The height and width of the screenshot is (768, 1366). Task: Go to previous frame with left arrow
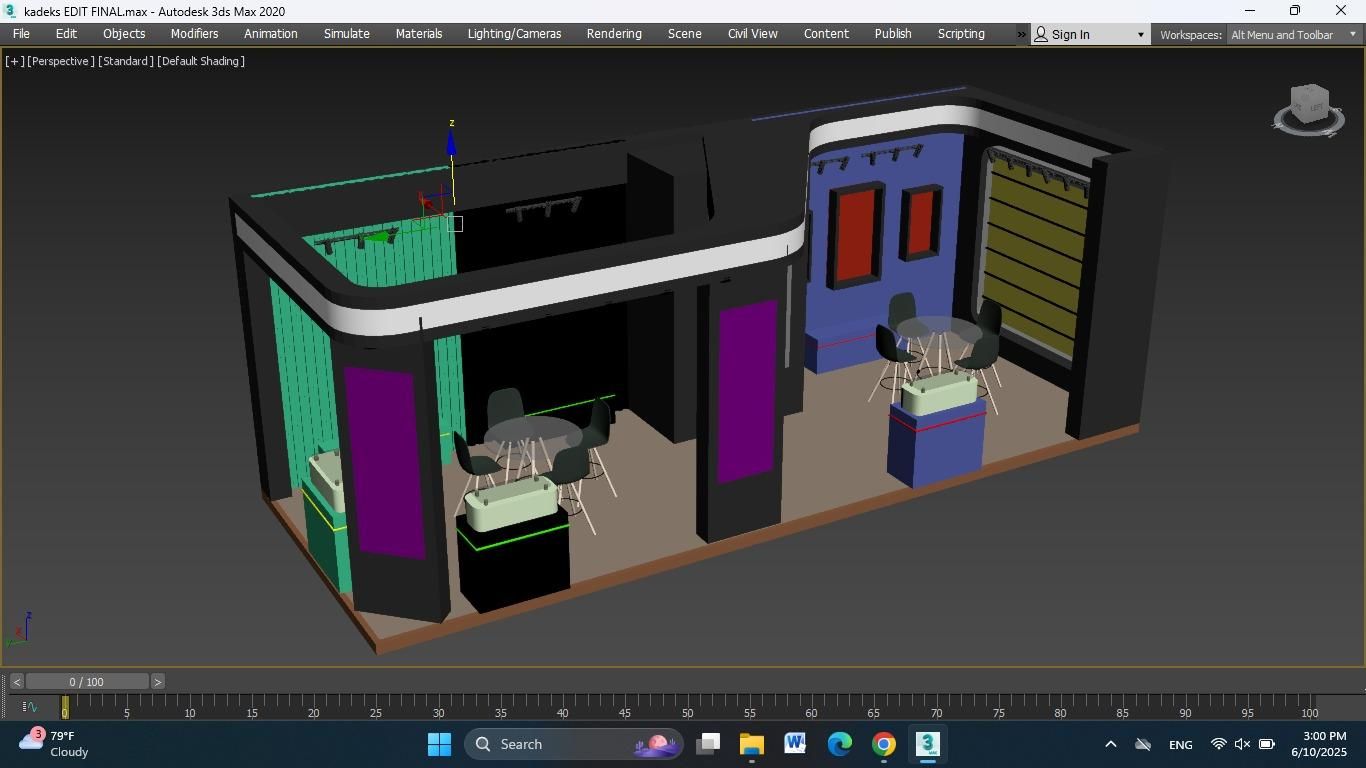point(16,682)
